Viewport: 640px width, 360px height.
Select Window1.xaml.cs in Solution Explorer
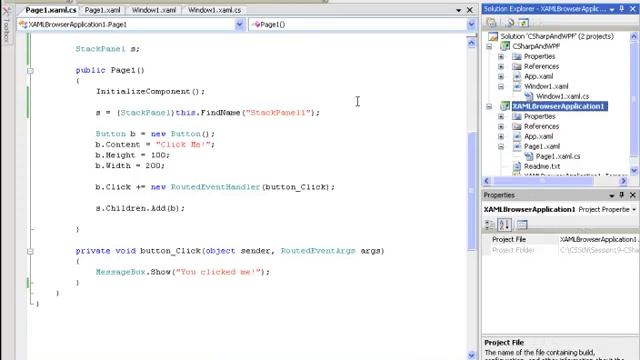[x=562, y=96]
